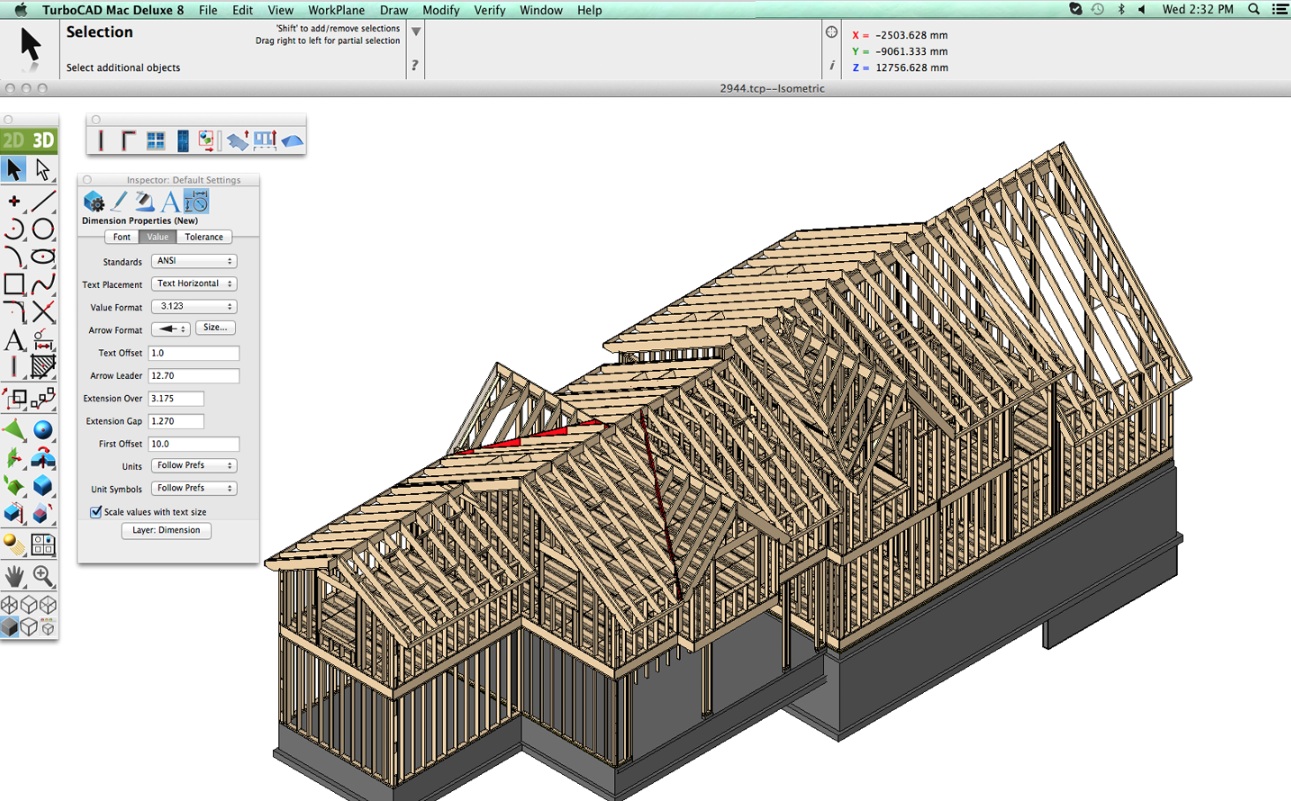
Task: Open the WorkPlane menu
Action: [x=336, y=10]
